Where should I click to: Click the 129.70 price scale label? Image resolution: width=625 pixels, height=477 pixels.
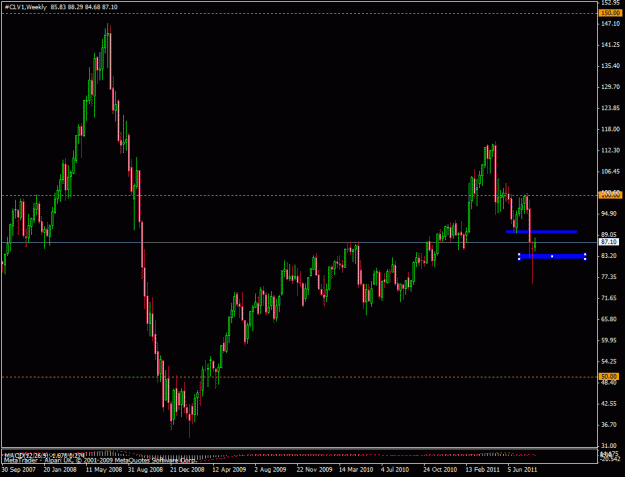[610, 87]
